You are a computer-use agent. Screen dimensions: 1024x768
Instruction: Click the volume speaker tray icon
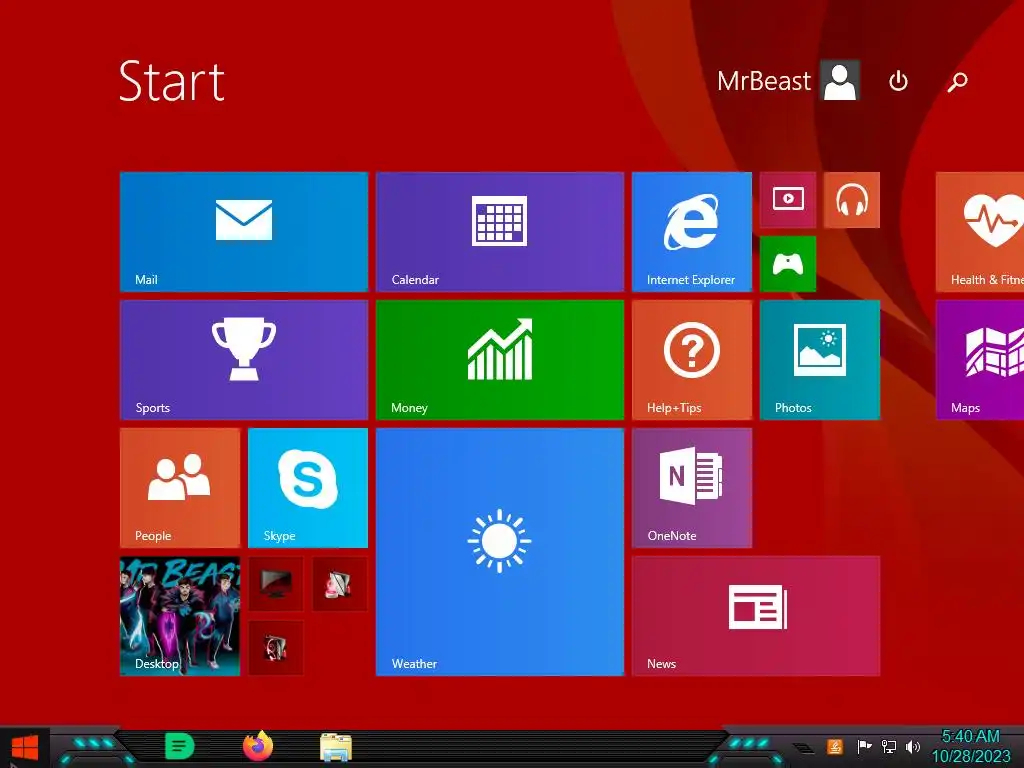913,746
